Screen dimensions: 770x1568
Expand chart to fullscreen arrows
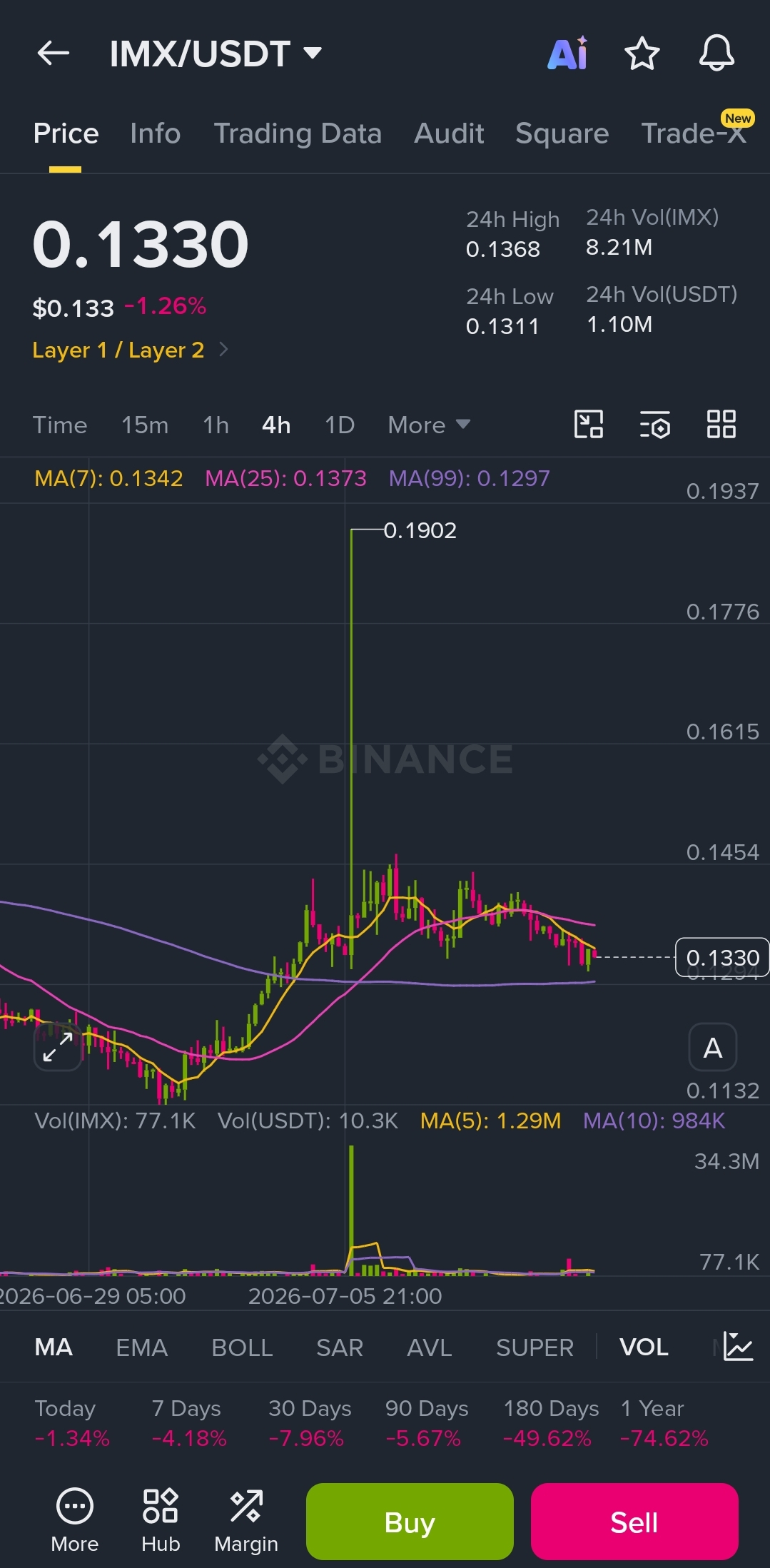[58, 1047]
